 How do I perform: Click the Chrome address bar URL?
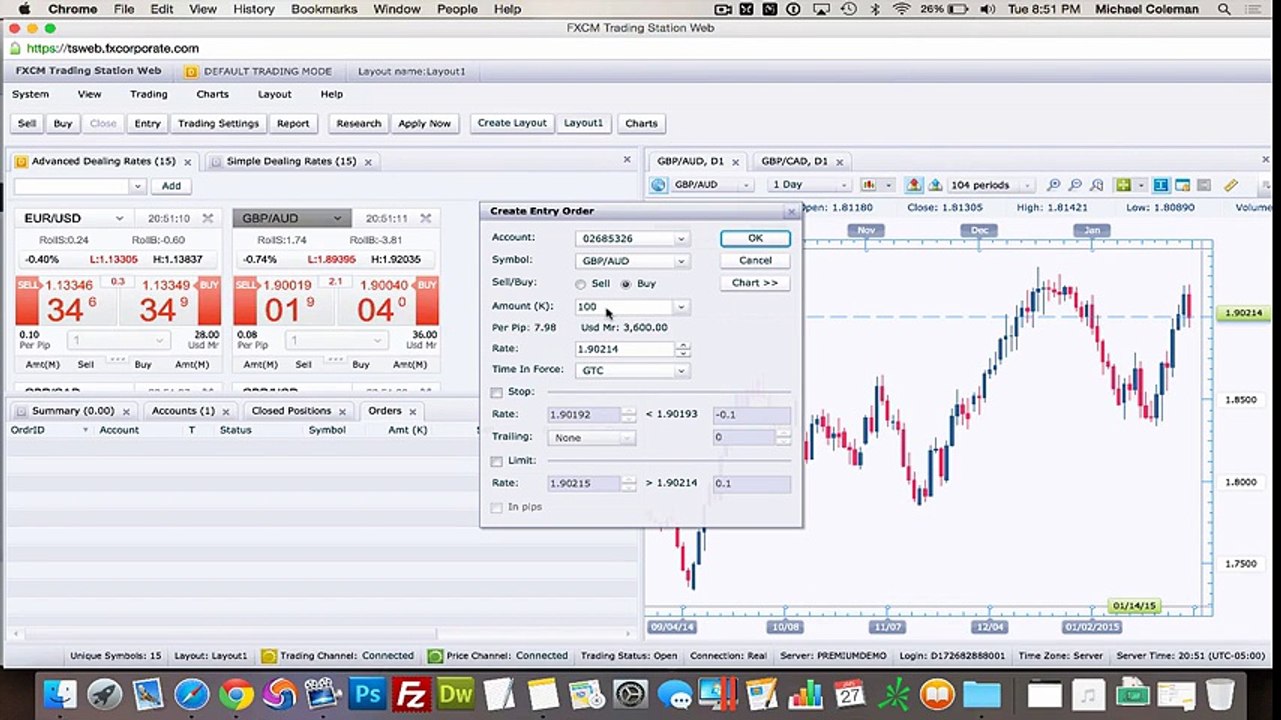pyautogui.click(x=113, y=48)
